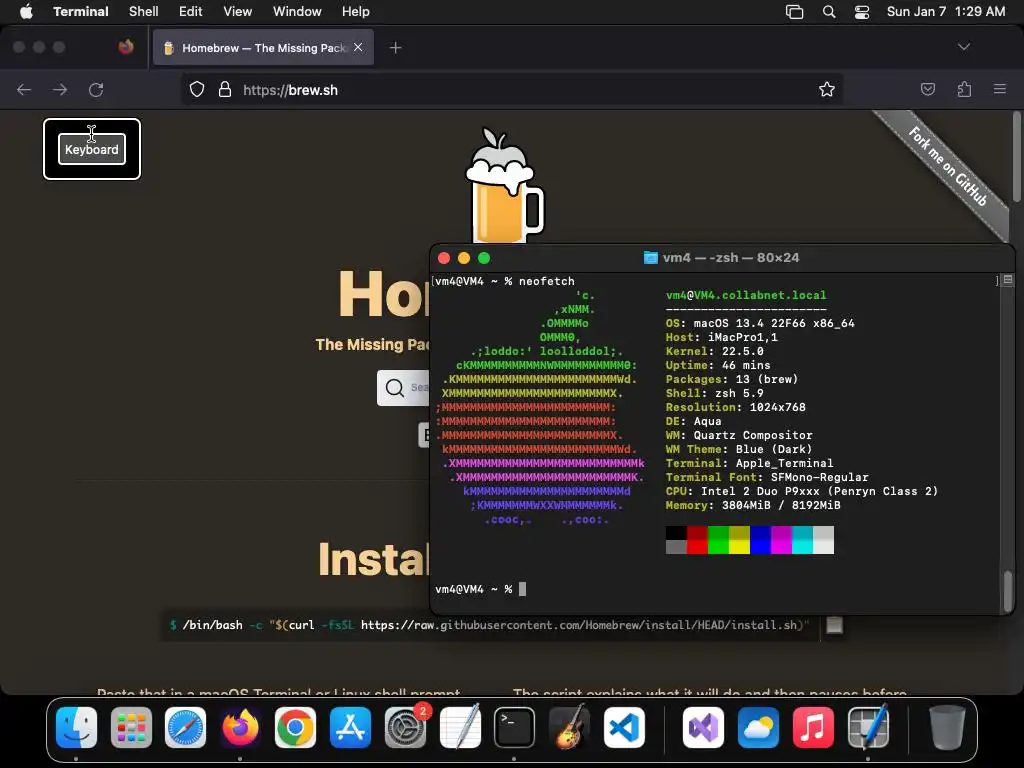Open Visual Studio from the Dock
The width and height of the screenshot is (1024, 768).
point(703,727)
